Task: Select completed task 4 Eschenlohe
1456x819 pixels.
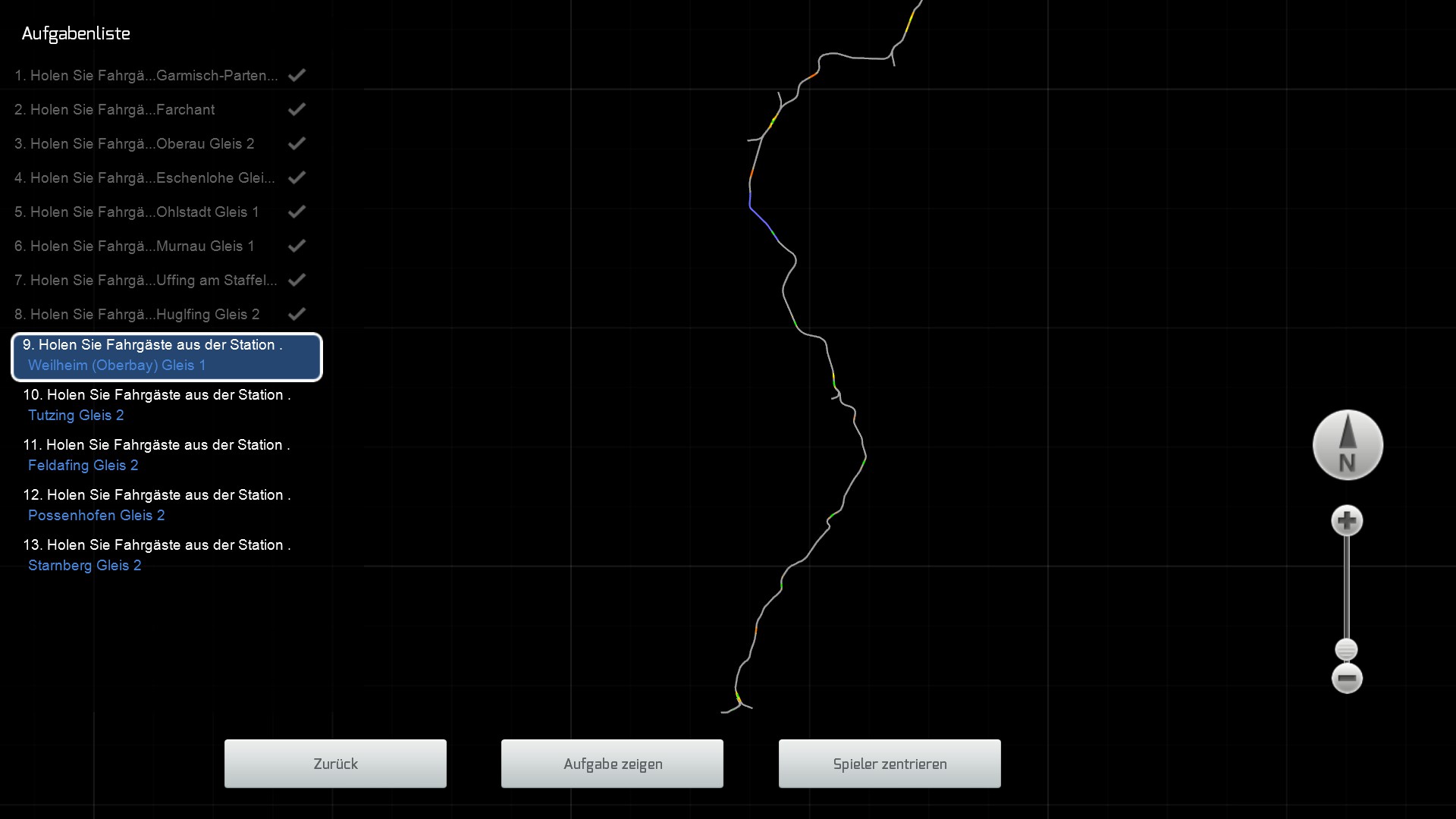Action: 144,177
